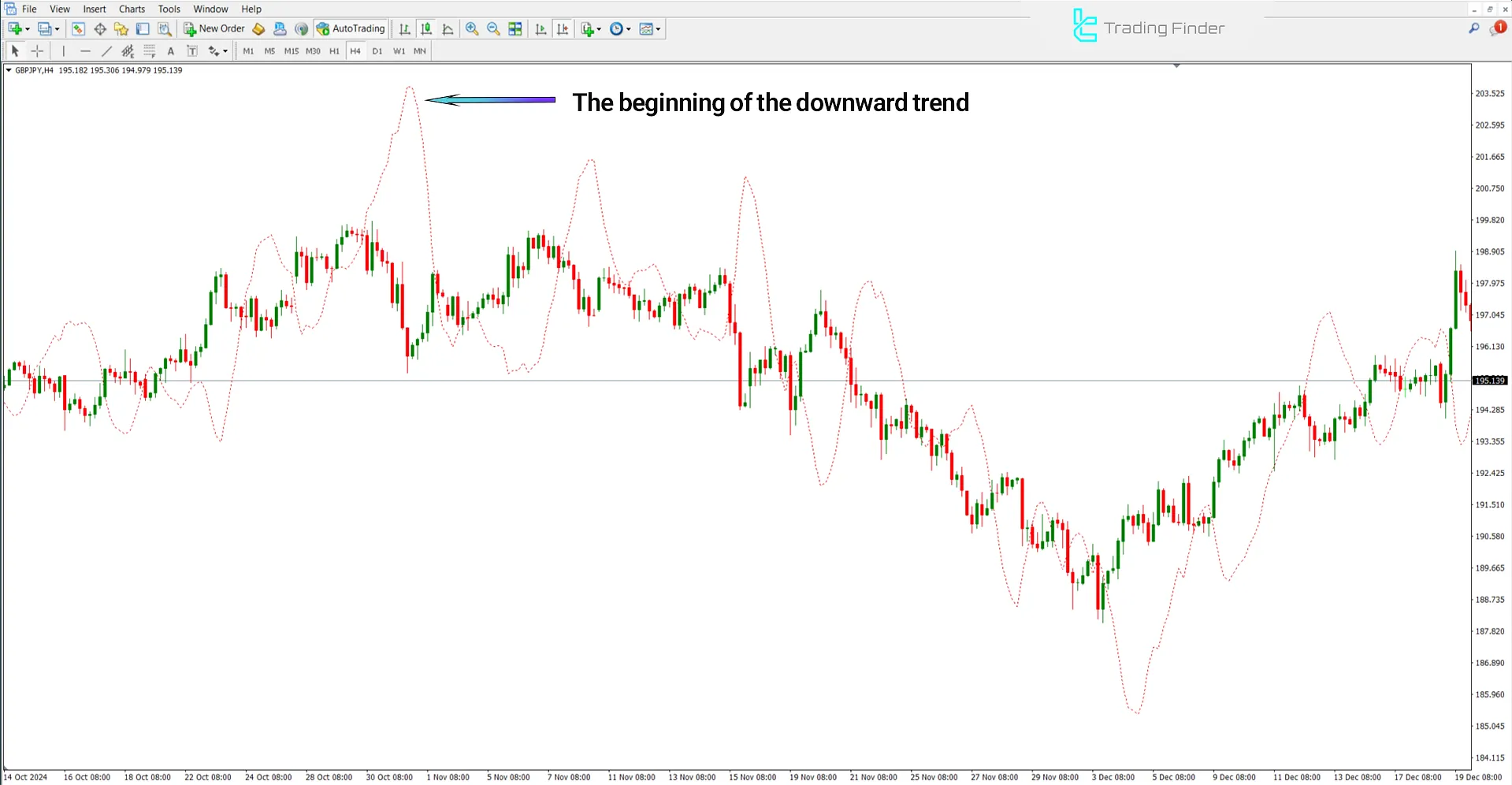Pick the Fibonacci Retracement tool
The image size is (1512, 785).
(x=149, y=50)
